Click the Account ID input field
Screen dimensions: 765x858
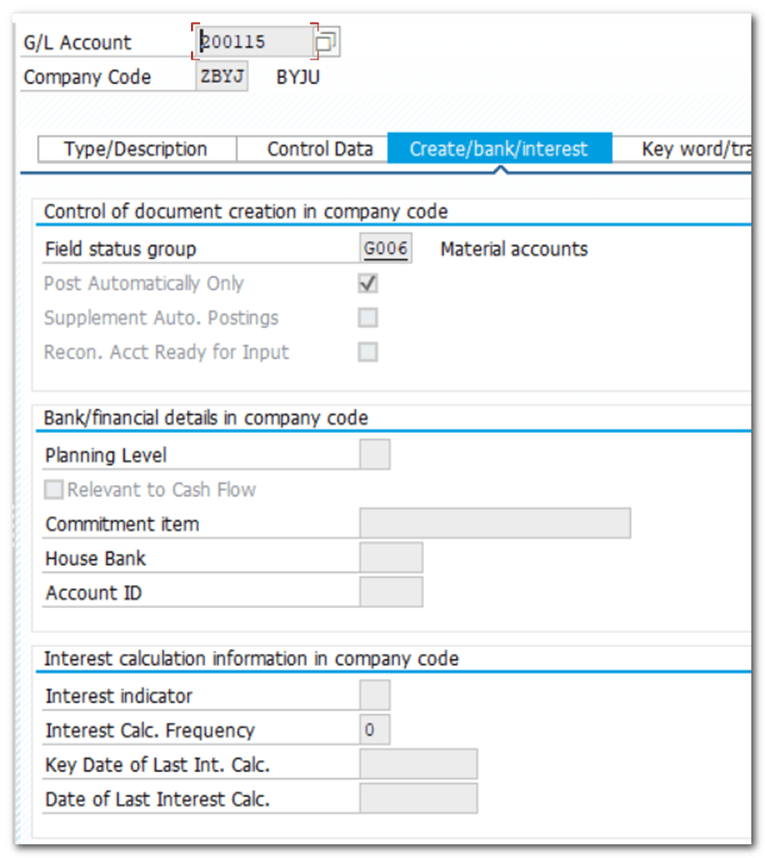[x=390, y=592]
